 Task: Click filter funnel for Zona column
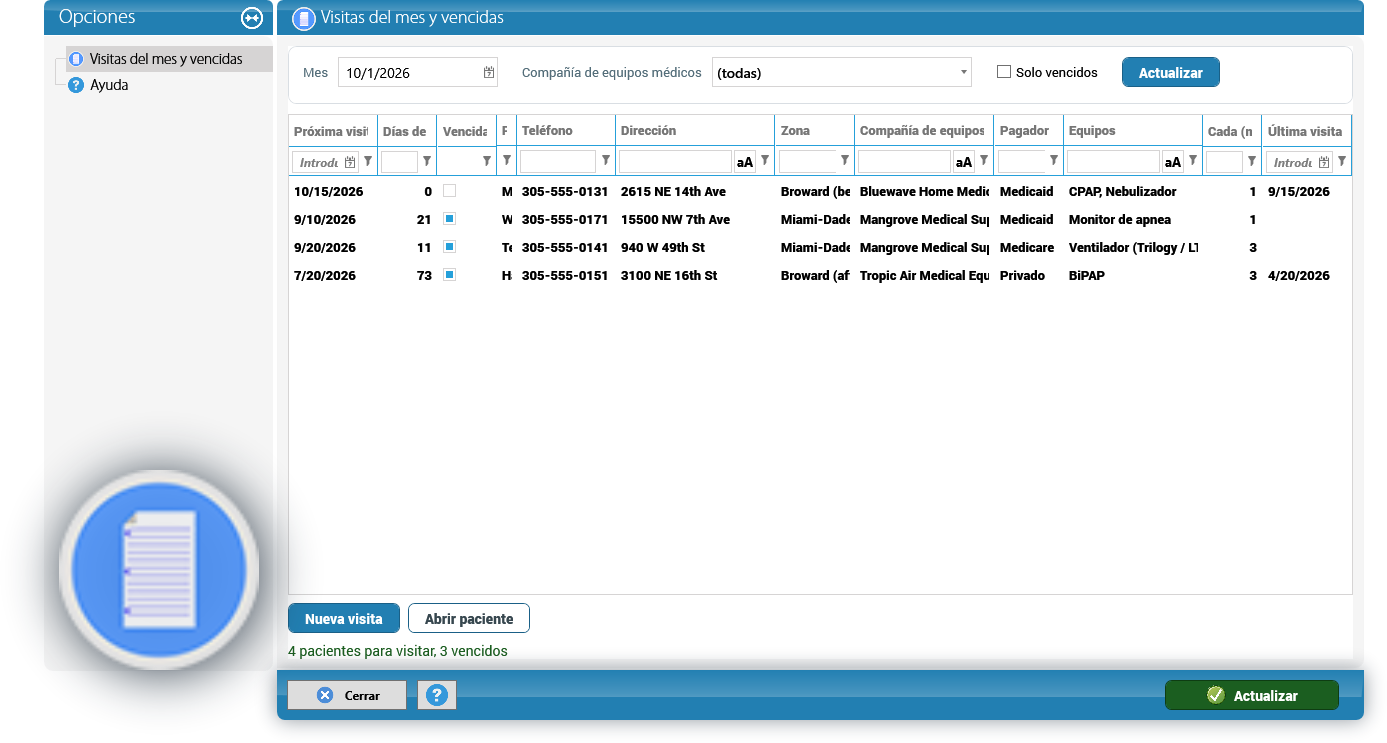coord(845,161)
